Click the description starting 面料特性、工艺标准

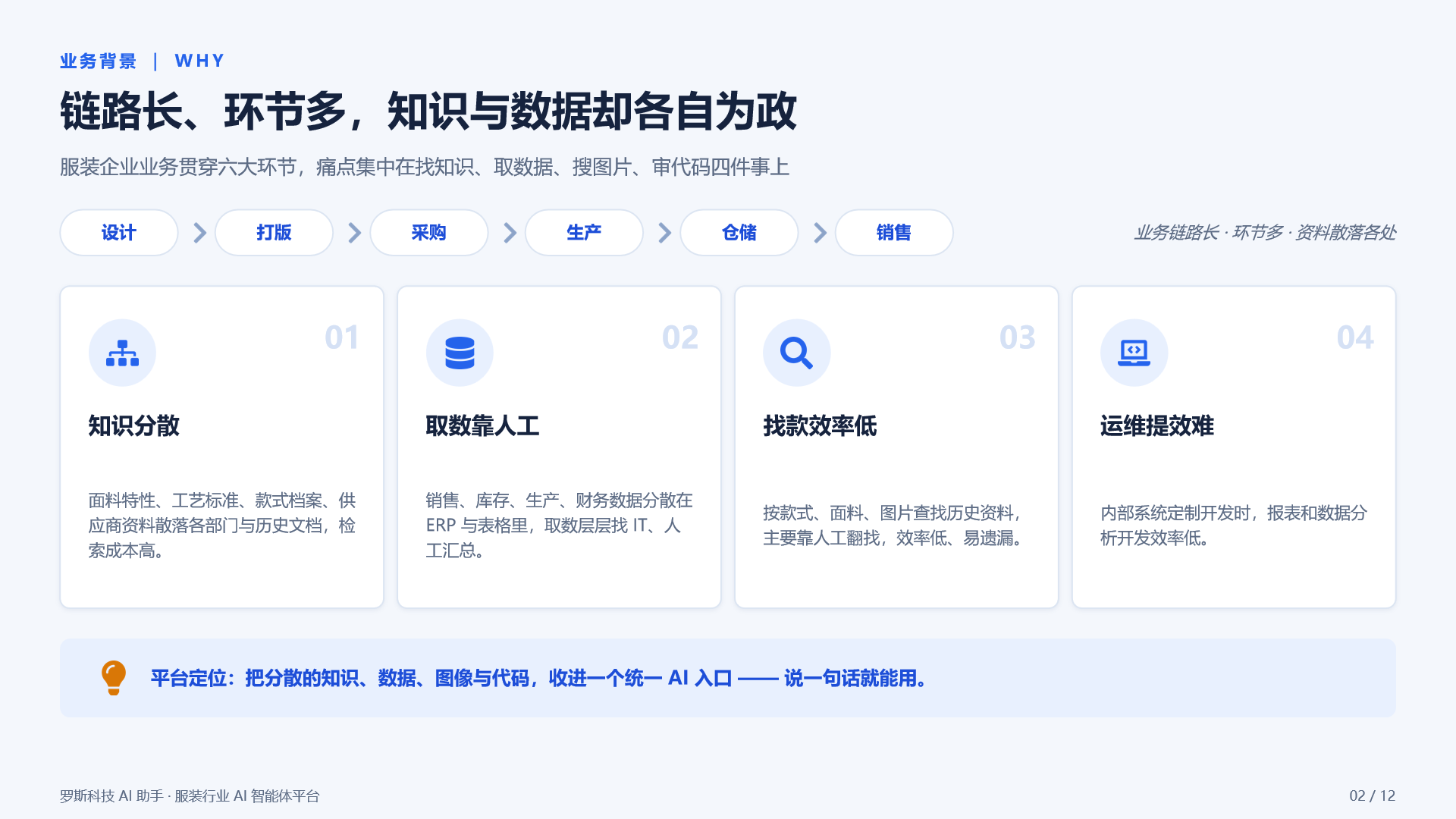[222, 526]
